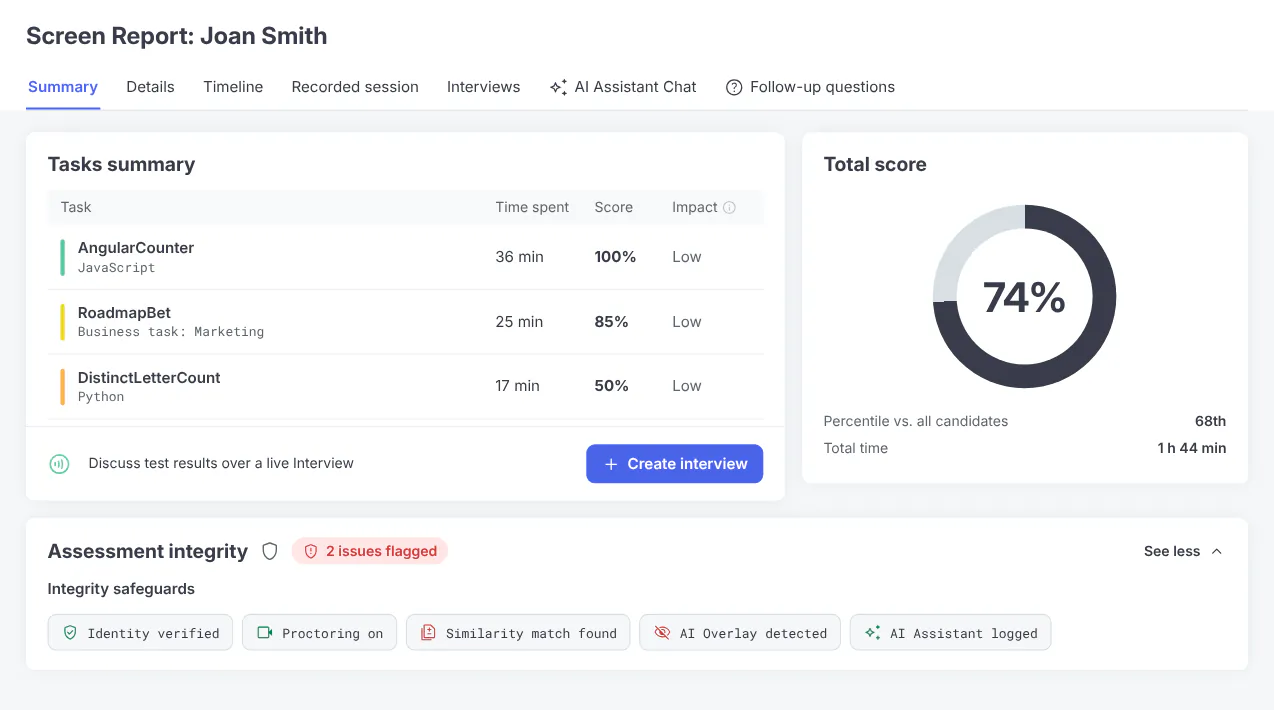This screenshot has width=1274, height=710.
Task: Click the 85% score for RoadmapBet
Action: 611,322
